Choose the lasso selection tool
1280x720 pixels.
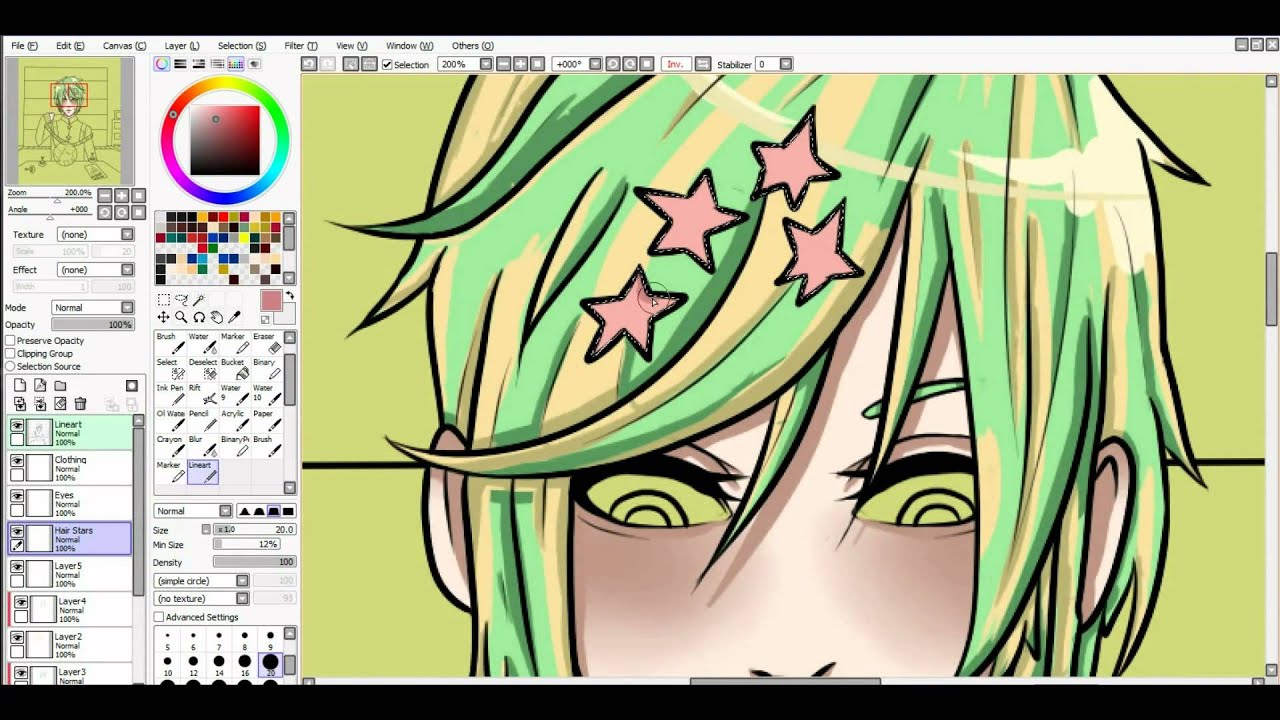(x=181, y=300)
